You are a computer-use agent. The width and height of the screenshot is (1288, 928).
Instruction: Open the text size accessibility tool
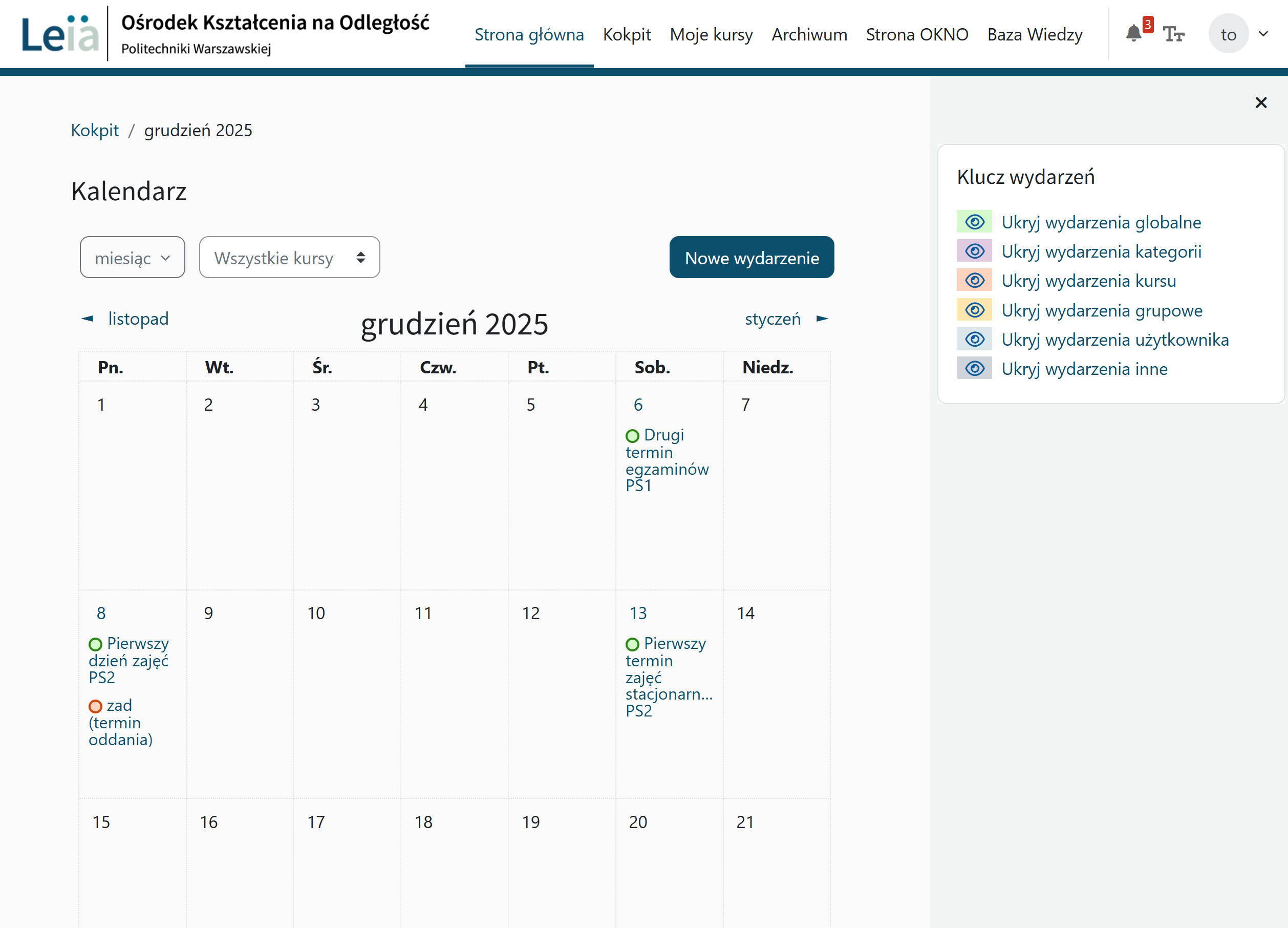[x=1173, y=34]
